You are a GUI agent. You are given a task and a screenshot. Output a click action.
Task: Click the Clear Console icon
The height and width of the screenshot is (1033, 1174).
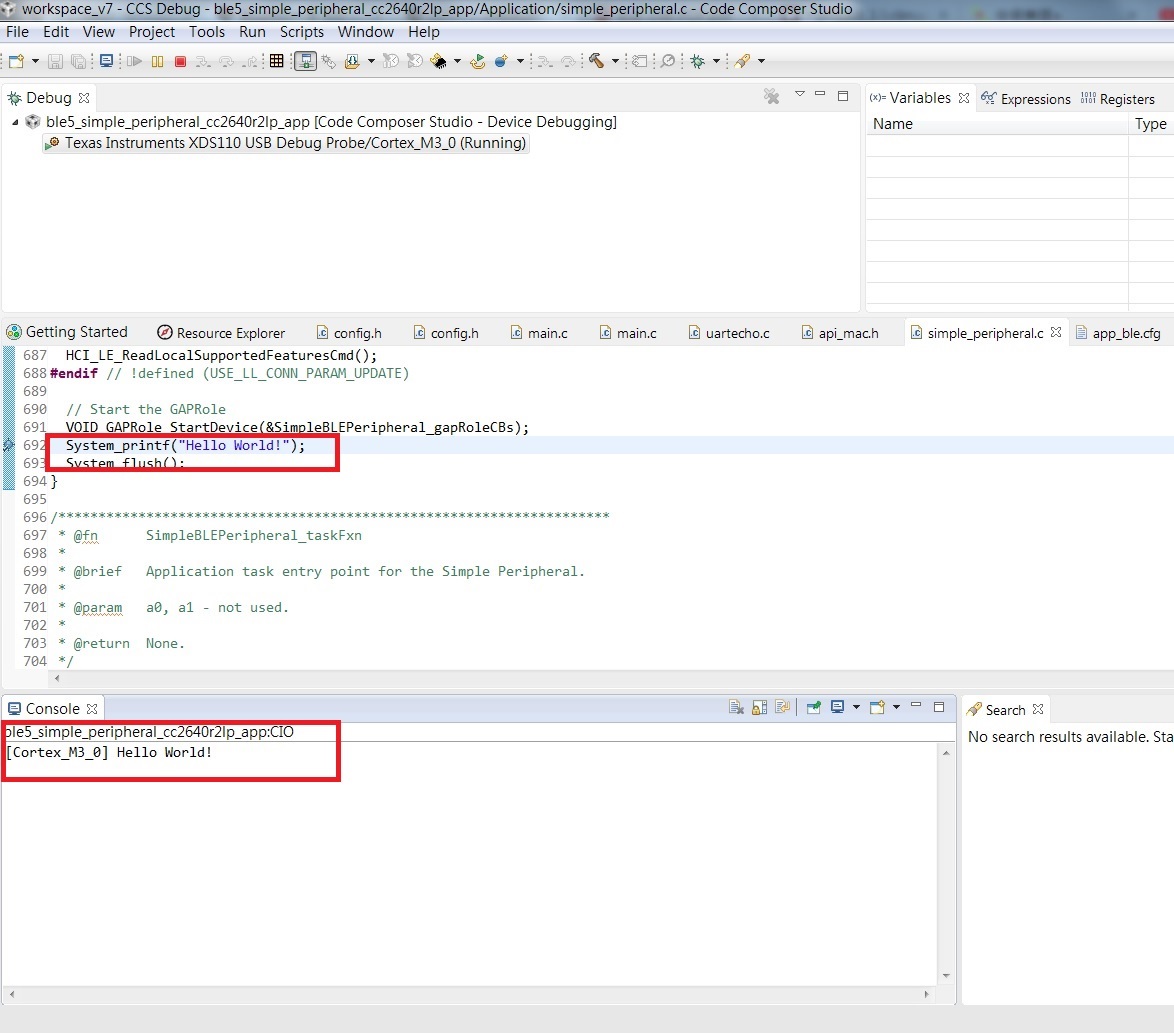pyautogui.click(x=736, y=707)
